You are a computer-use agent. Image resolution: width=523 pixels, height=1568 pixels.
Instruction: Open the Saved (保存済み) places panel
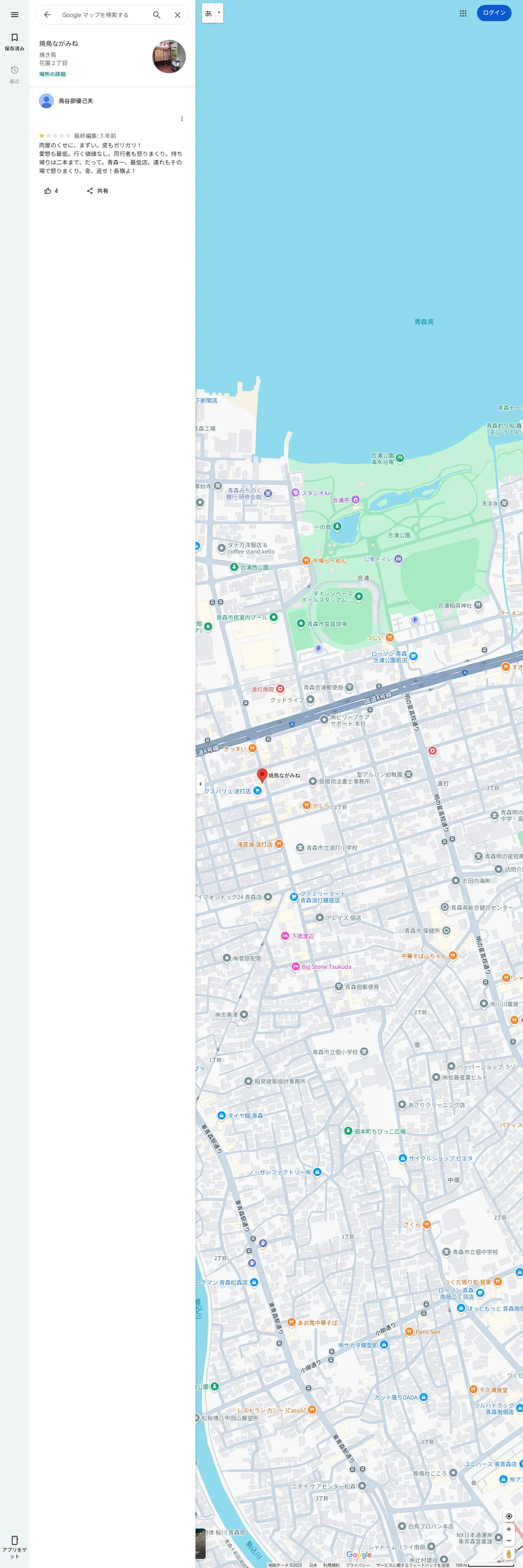pyautogui.click(x=15, y=42)
